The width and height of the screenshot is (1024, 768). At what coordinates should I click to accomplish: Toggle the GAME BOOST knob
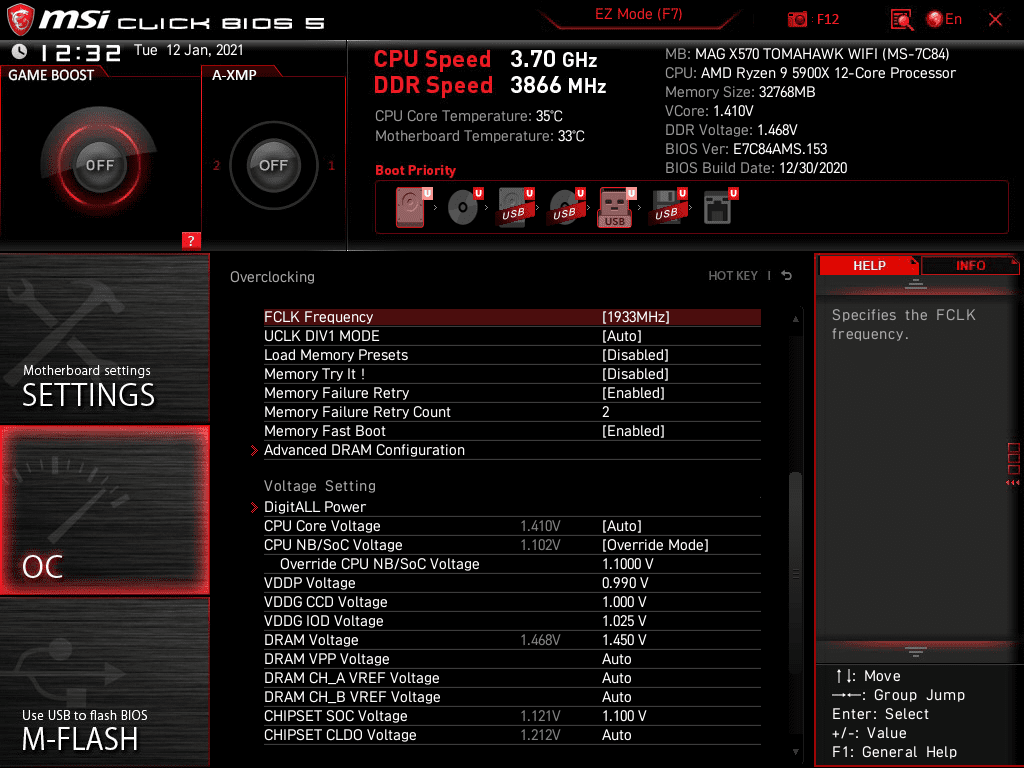tap(99, 165)
